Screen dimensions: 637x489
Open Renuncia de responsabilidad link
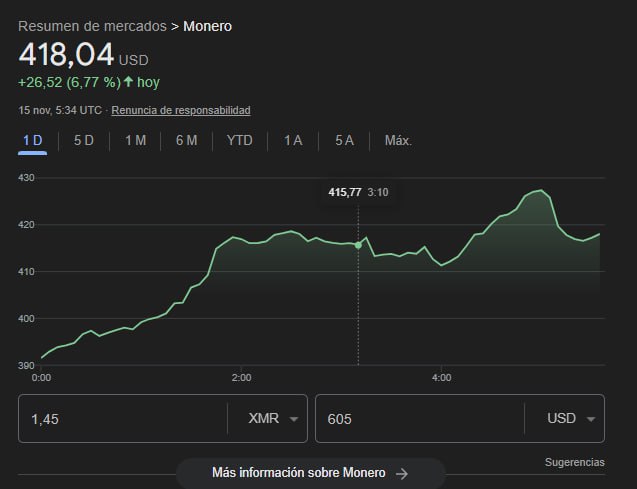tap(180, 110)
